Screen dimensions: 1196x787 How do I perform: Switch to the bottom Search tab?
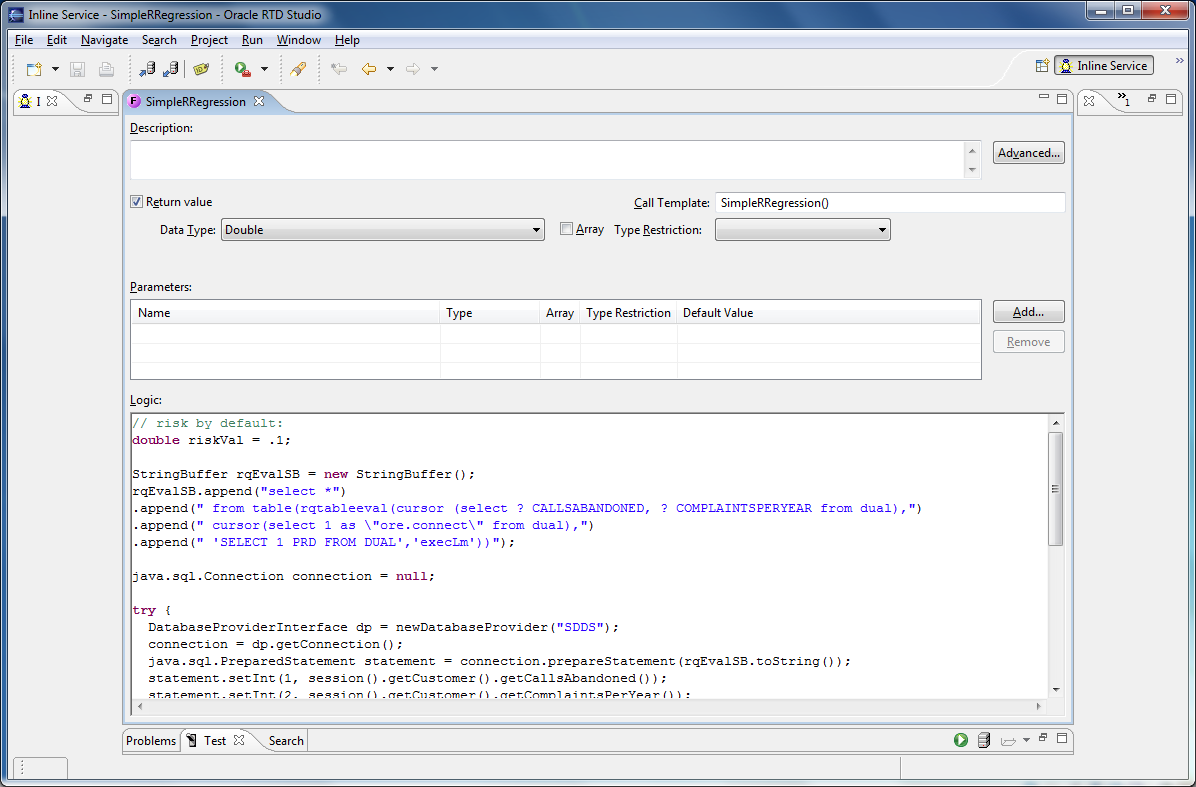click(x=286, y=740)
